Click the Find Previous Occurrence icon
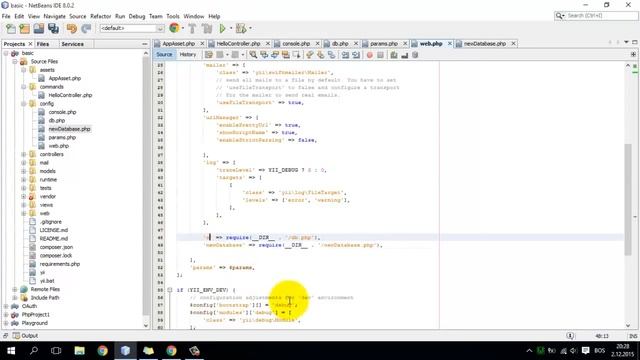 264,55
